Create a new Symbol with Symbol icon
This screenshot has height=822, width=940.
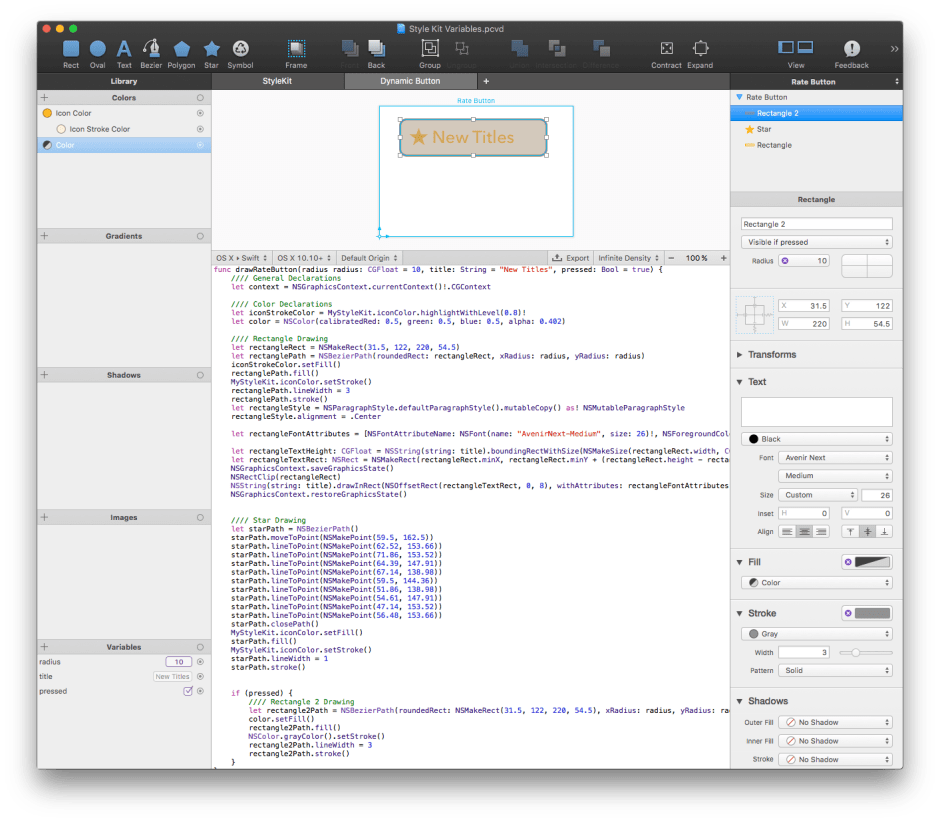240,47
